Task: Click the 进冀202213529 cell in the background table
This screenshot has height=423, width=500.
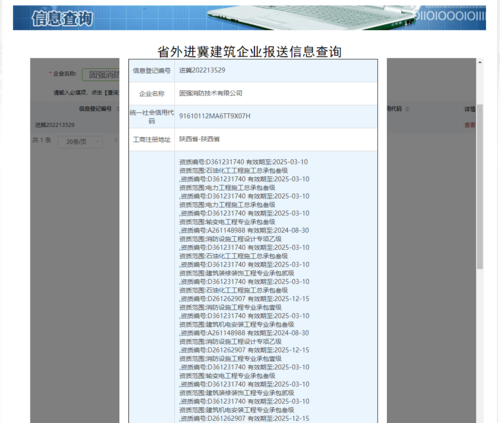Action: tap(55, 125)
